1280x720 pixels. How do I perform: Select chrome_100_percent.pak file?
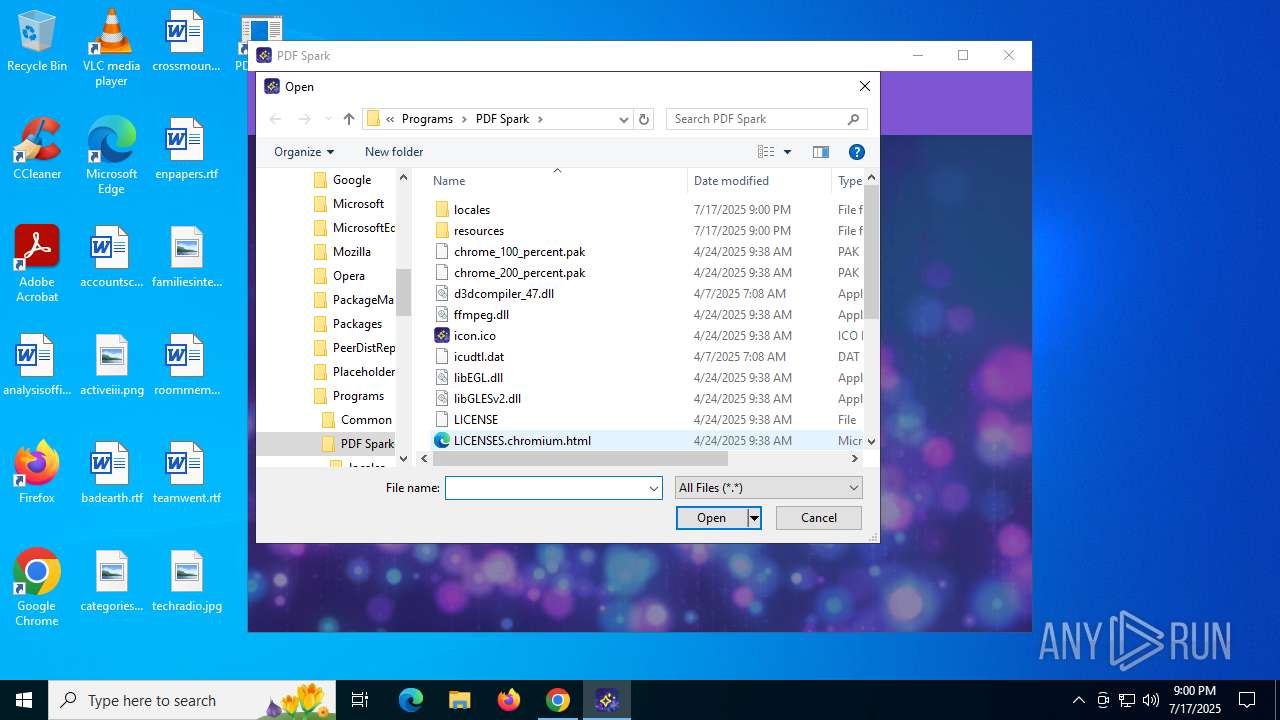click(519, 252)
